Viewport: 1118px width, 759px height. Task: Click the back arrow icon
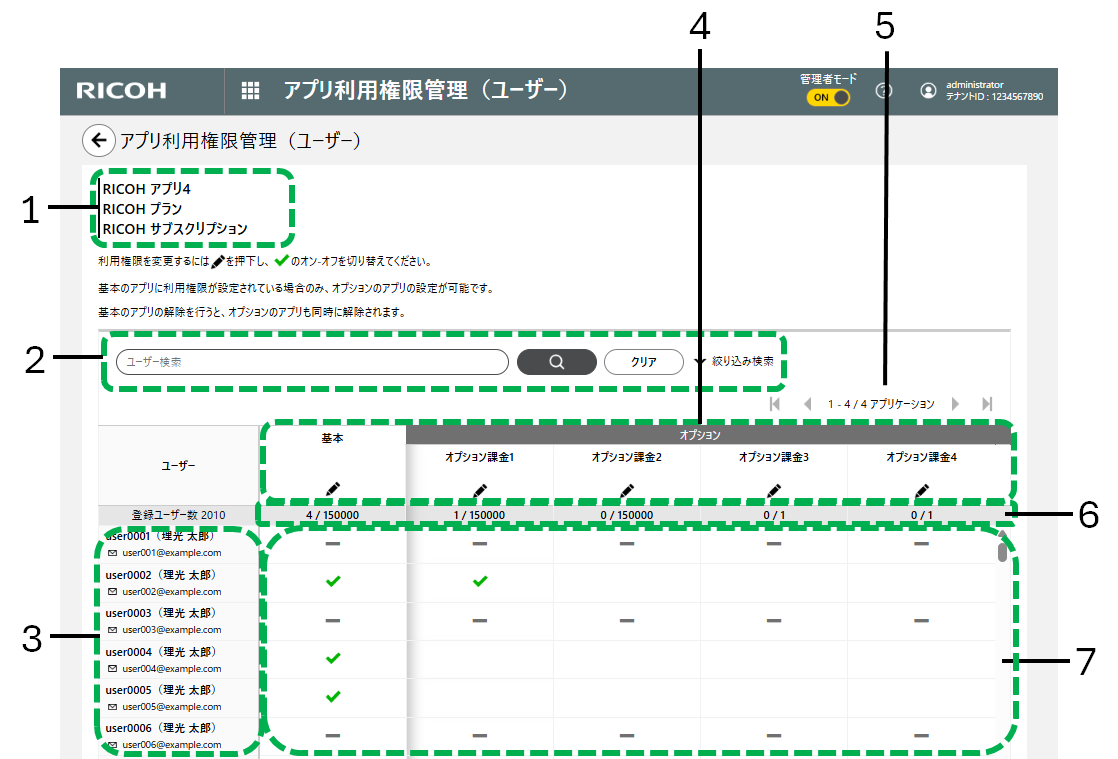tap(98, 141)
